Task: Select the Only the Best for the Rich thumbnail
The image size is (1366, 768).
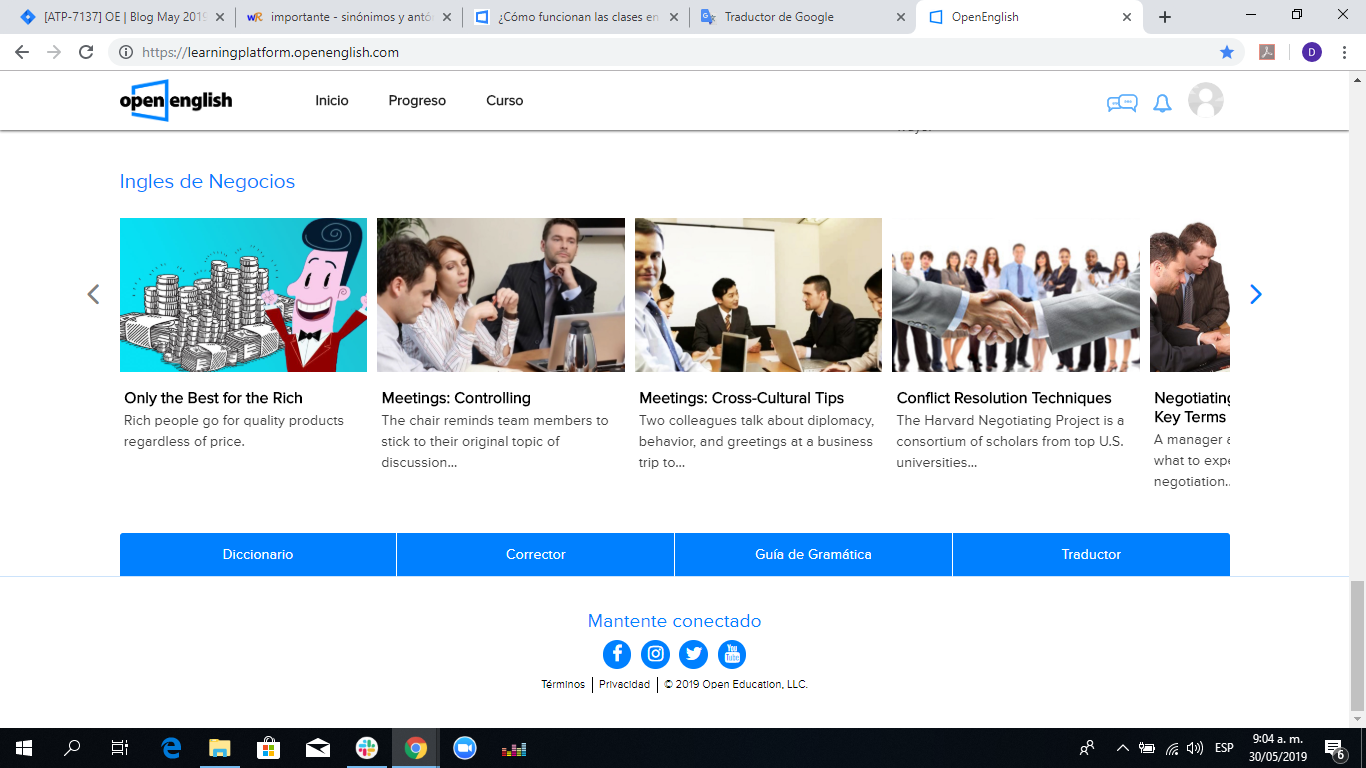Action: coord(243,295)
